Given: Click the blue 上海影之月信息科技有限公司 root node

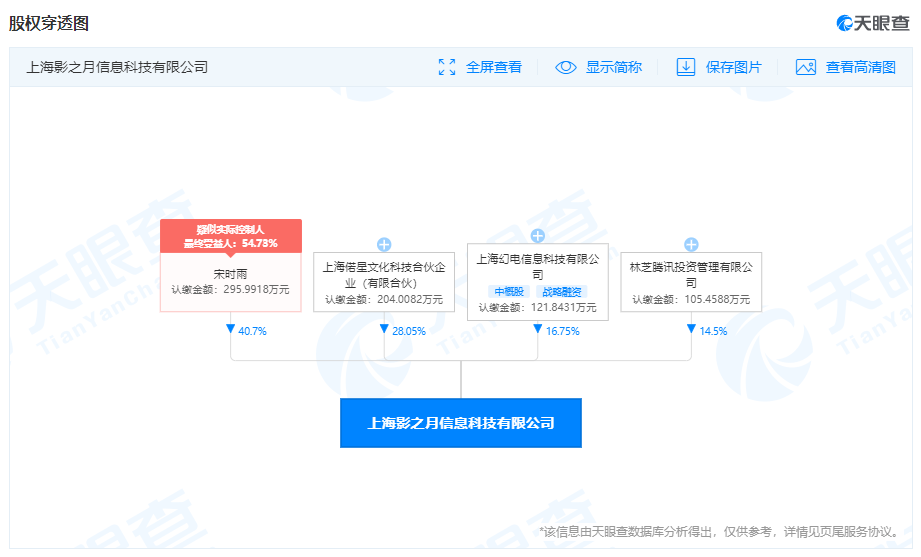Looking at the screenshot, I should (x=461, y=423).
